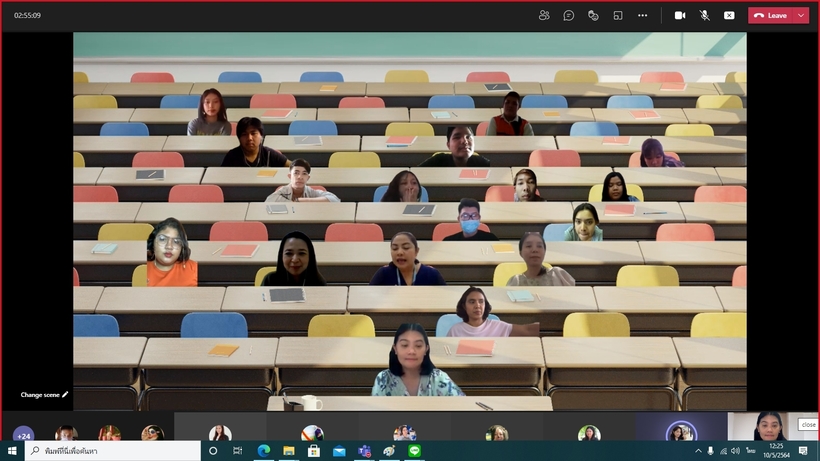
Task: Open the Windows Start menu
Action: (x=12, y=451)
